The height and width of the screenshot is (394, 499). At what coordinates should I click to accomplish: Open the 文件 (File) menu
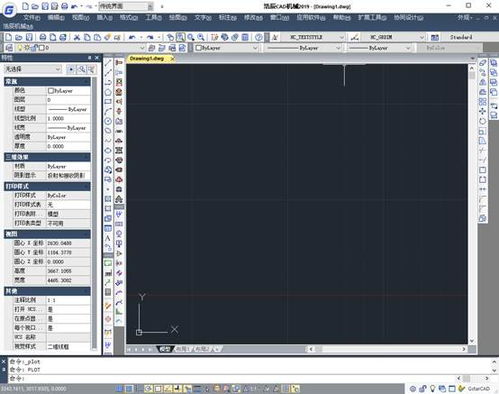[32, 17]
